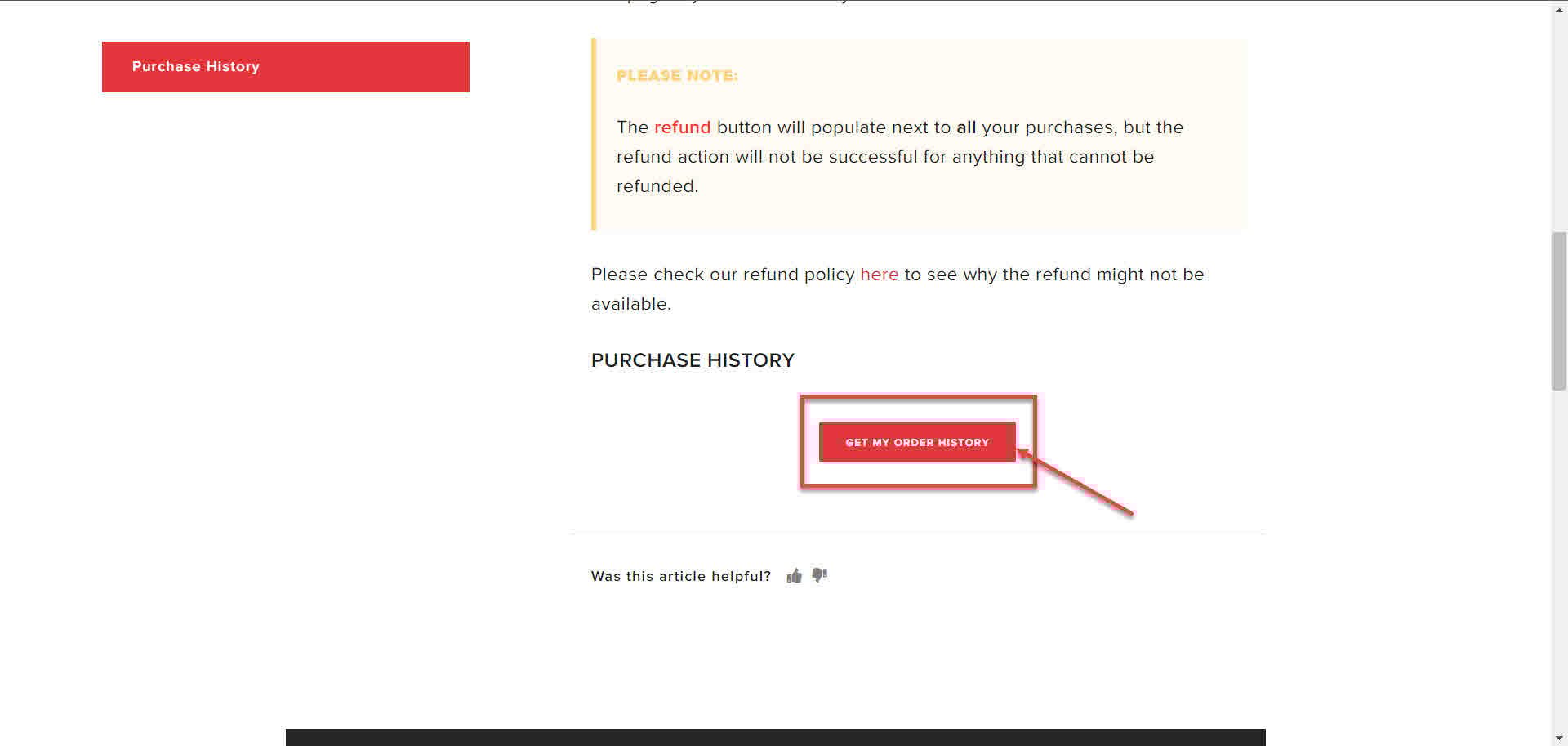Click the word 'available.' below the policy sentence
This screenshot has height=746, width=1568.
point(630,304)
